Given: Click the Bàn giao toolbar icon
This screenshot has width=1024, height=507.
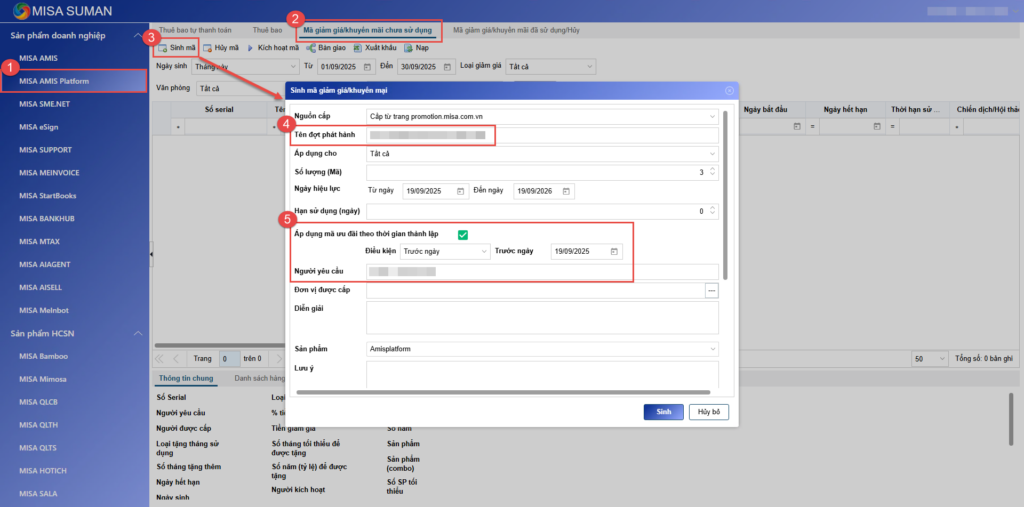Looking at the screenshot, I should pos(308,47).
